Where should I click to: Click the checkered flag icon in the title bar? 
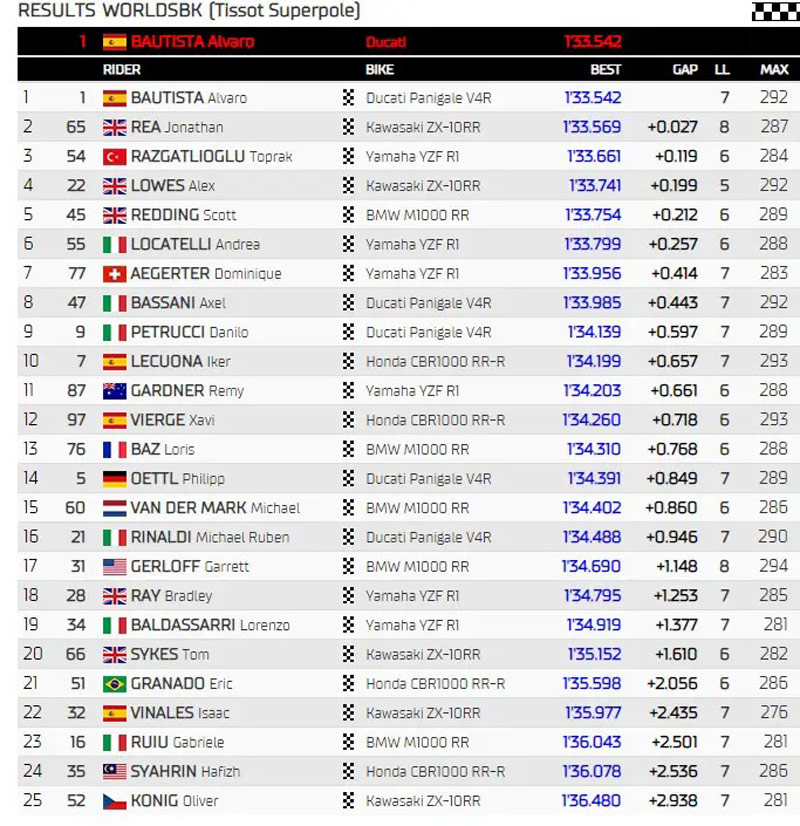(775, 11)
